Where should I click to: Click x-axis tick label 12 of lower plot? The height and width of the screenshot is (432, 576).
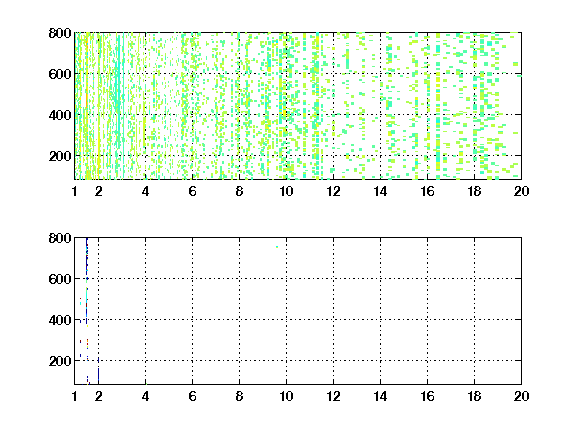333,396
